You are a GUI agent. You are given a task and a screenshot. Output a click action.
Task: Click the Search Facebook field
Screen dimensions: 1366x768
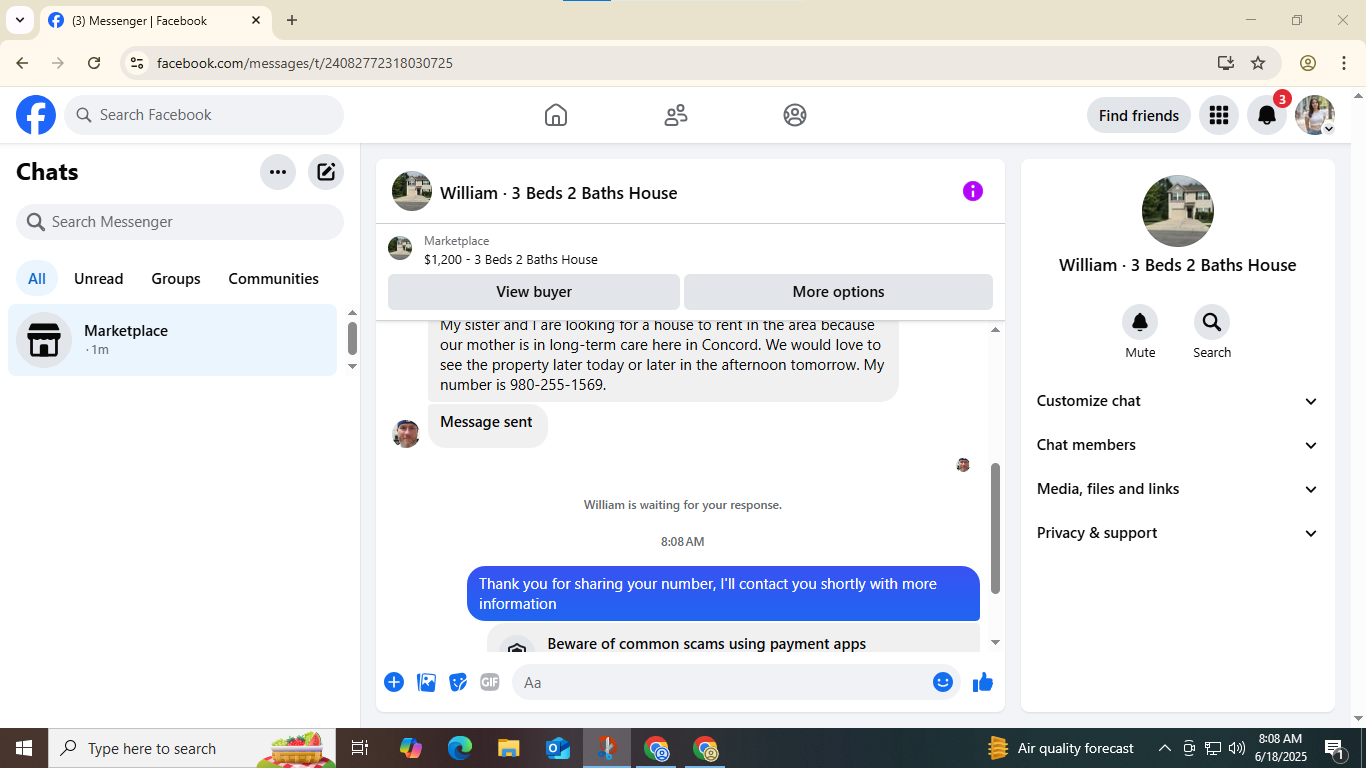(x=204, y=115)
